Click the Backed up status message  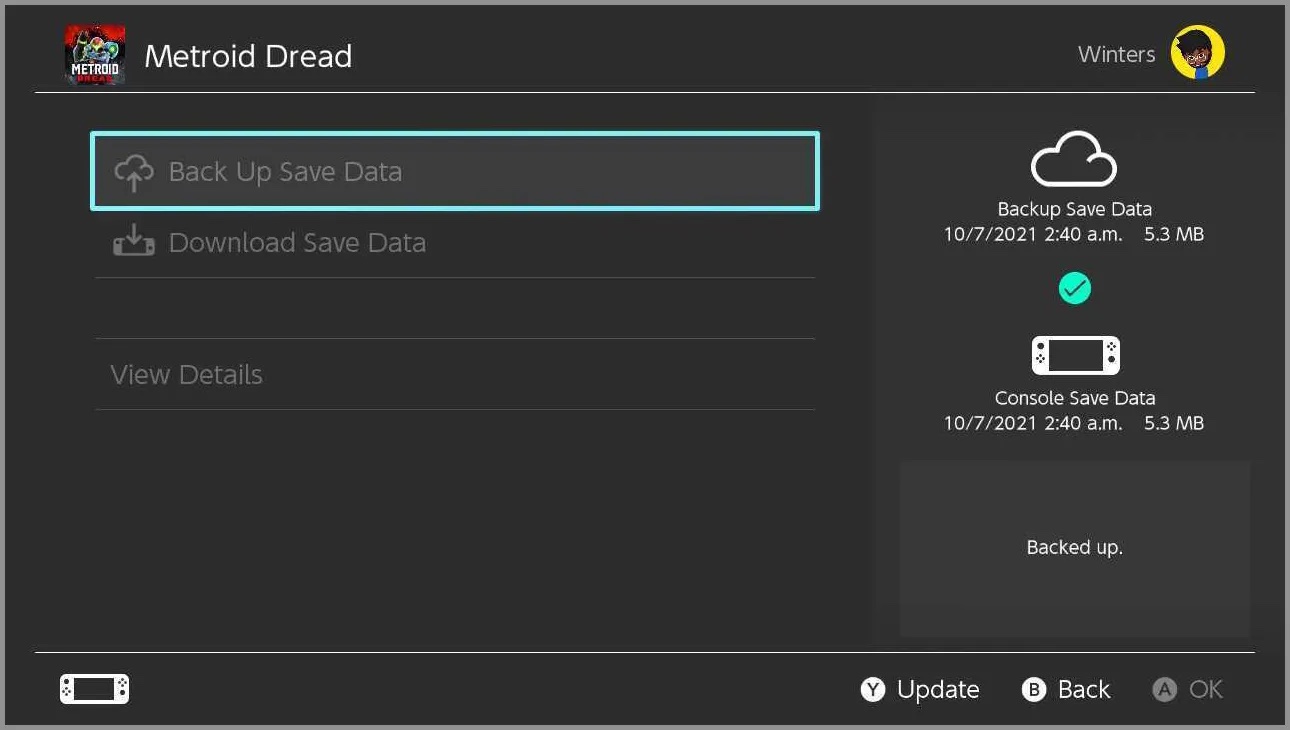(x=1074, y=547)
